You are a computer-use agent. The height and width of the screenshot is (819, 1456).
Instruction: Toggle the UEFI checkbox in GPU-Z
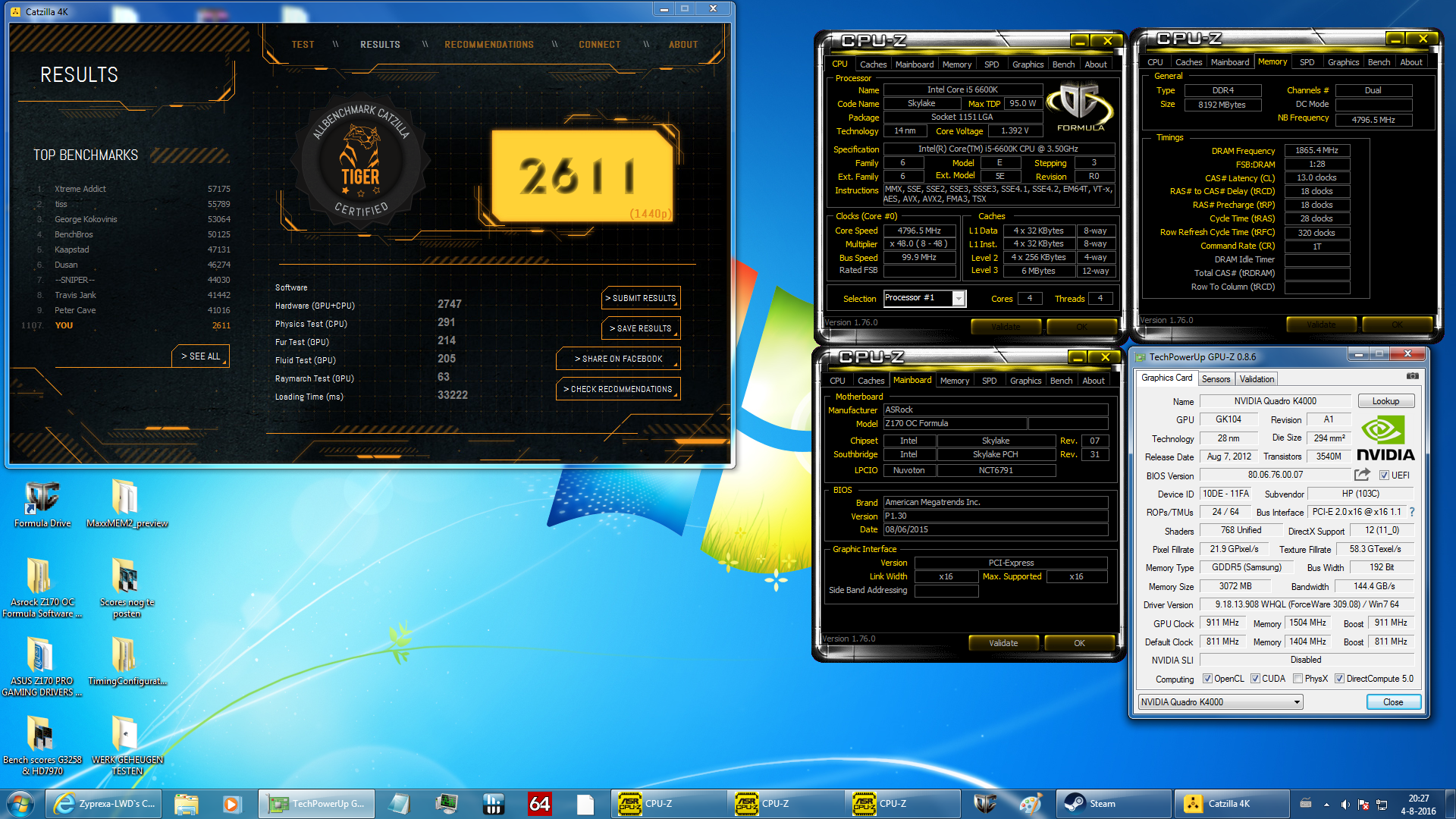click(1384, 475)
